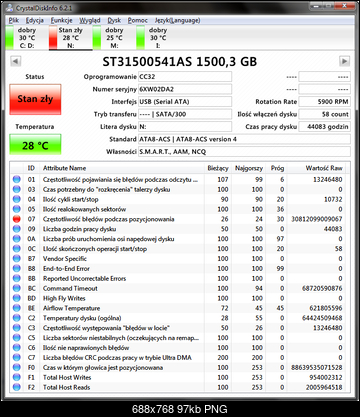Click the blue dot for attribute C7
The height and width of the screenshot is (417, 360).
[16, 358]
